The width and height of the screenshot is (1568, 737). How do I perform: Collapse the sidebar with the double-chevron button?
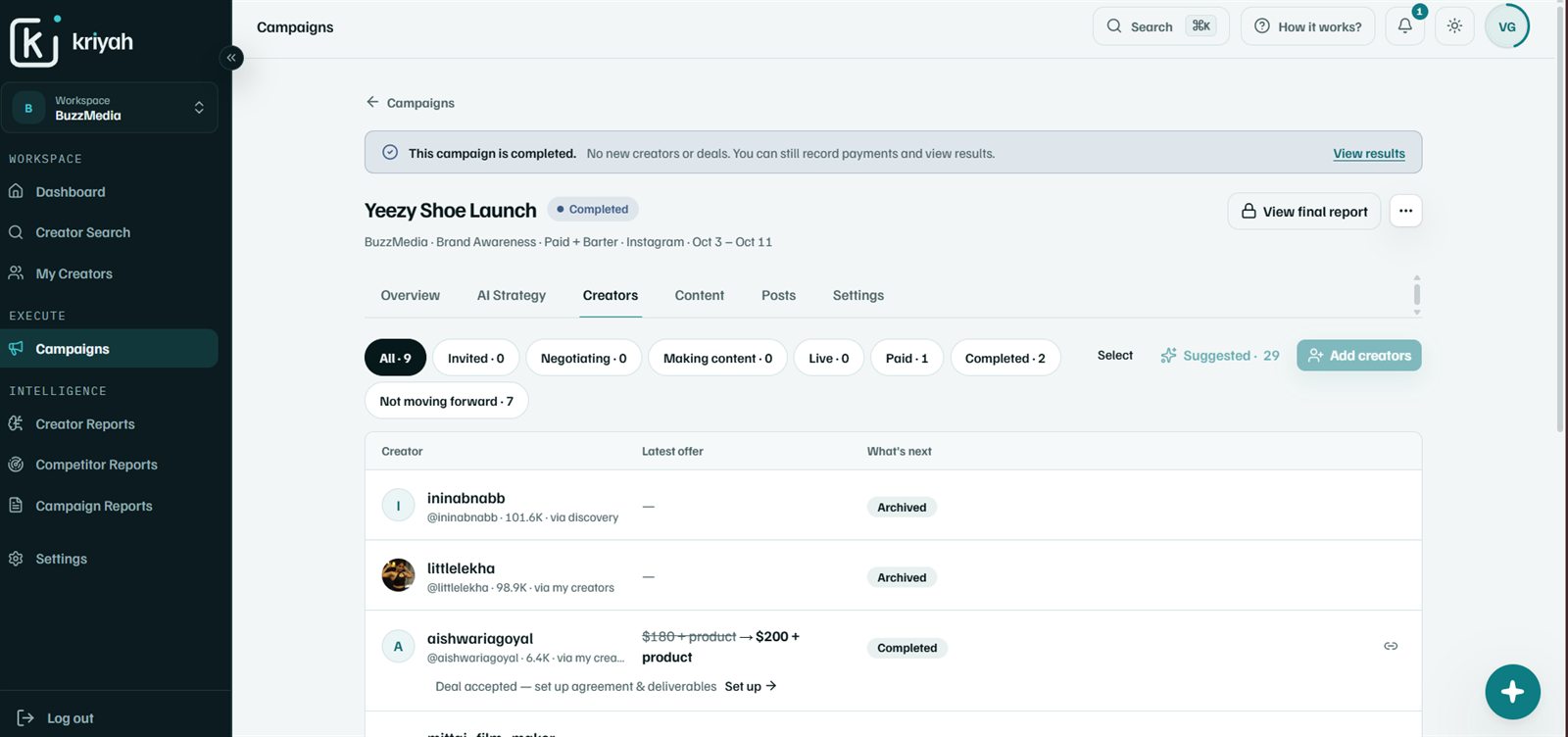tap(231, 58)
